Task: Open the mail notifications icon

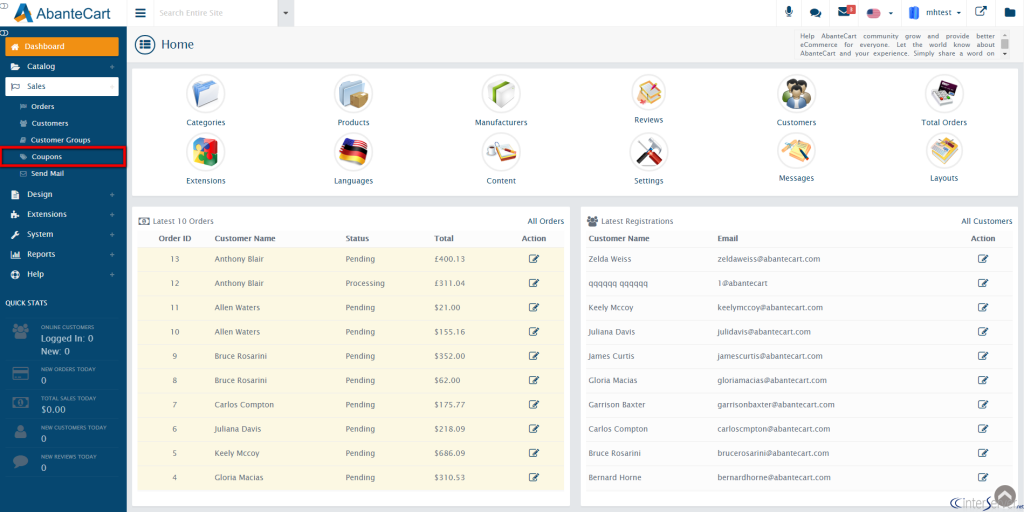Action: point(846,12)
